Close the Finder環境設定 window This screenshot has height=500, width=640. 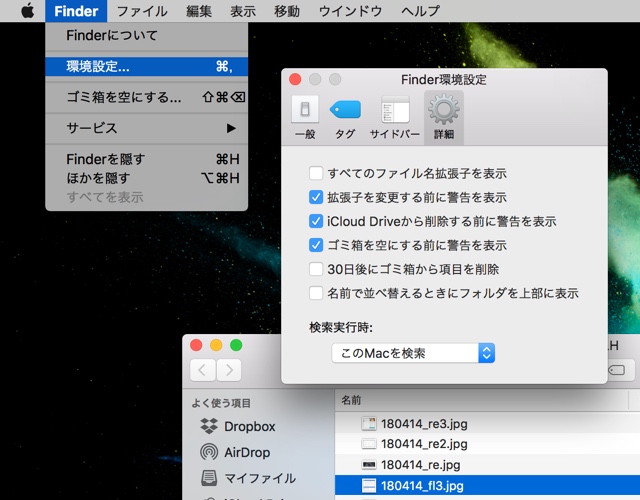coord(295,79)
